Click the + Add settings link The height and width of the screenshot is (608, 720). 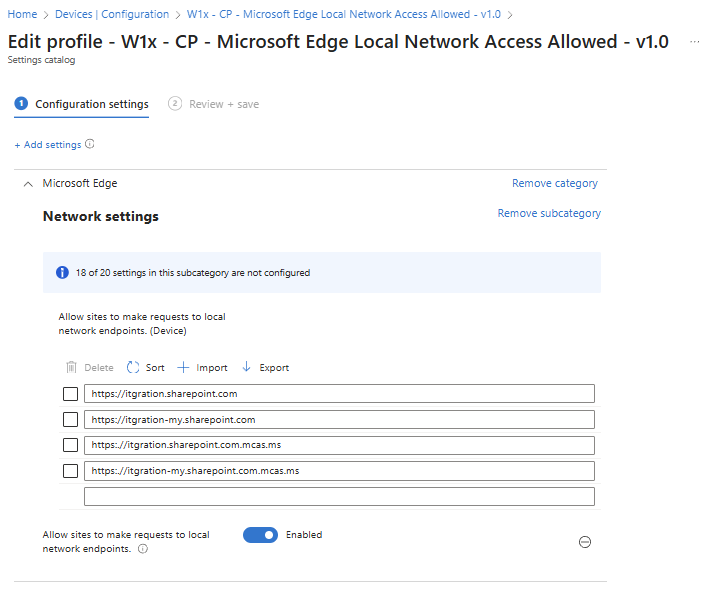click(x=47, y=145)
